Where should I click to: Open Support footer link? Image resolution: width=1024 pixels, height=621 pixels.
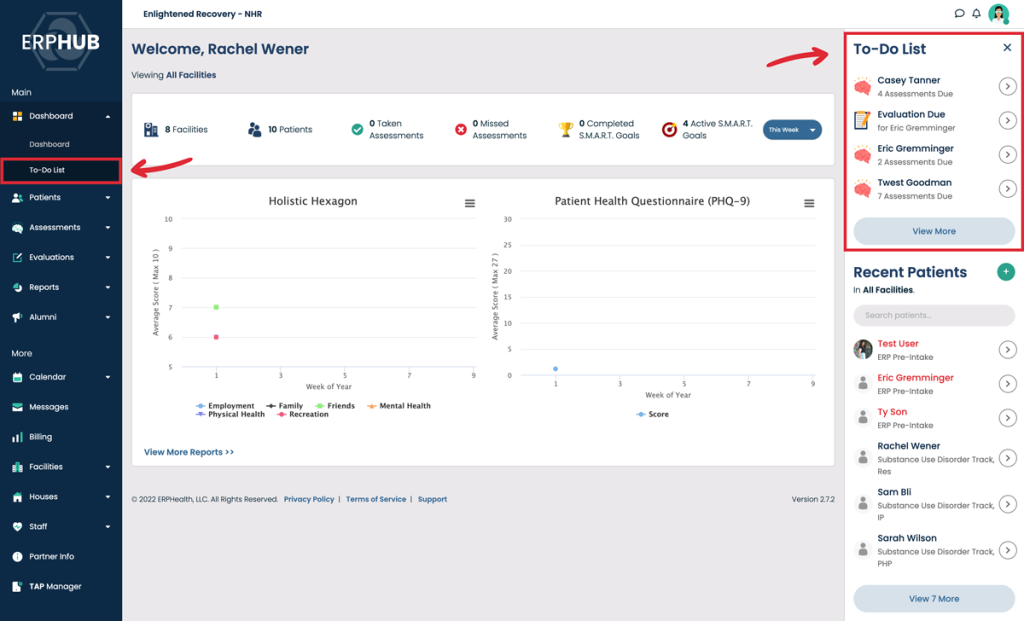click(432, 499)
